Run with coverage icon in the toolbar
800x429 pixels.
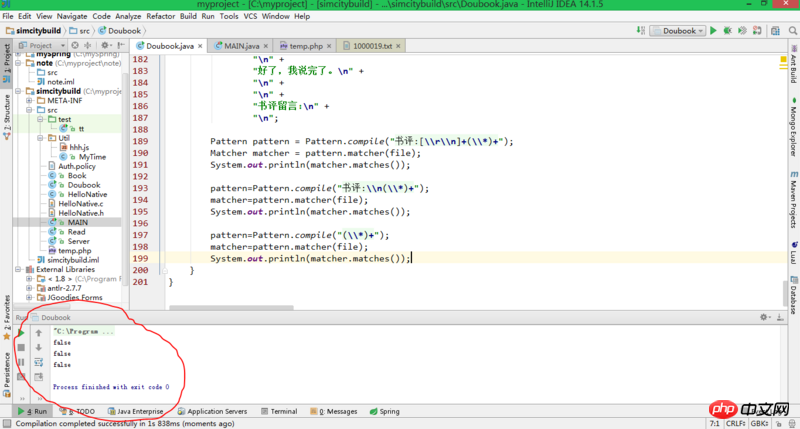pyautogui.click(x=742, y=31)
